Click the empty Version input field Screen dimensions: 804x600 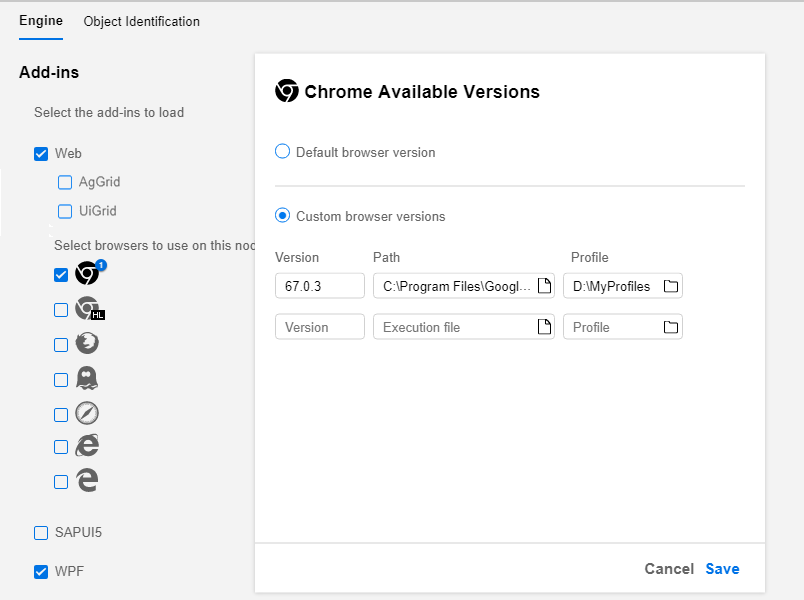pos(319,327)
